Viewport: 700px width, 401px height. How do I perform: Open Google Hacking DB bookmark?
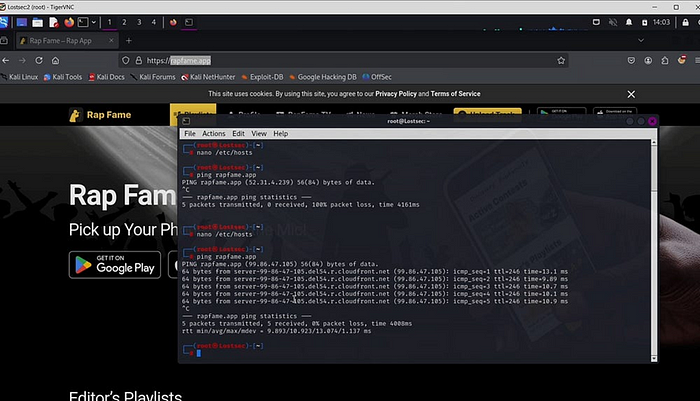coord(323,77)
